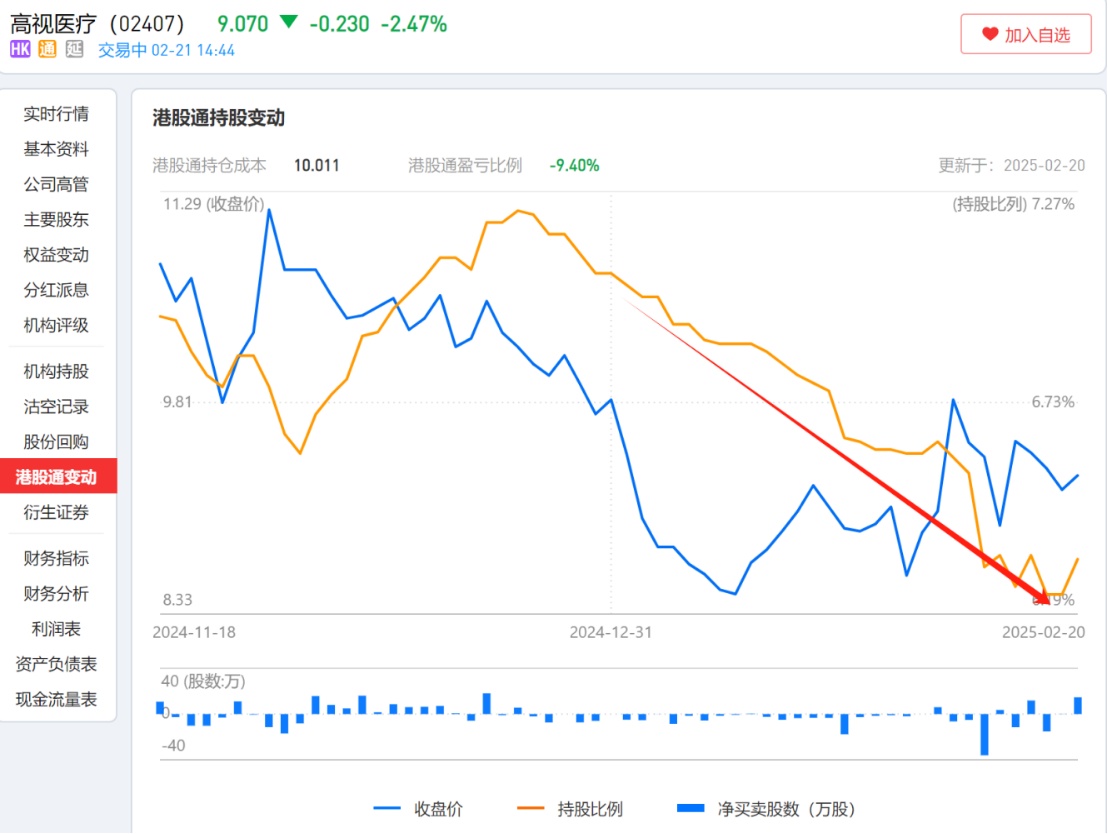Select the active 港股通变动 tab

[x=56, y=477]
